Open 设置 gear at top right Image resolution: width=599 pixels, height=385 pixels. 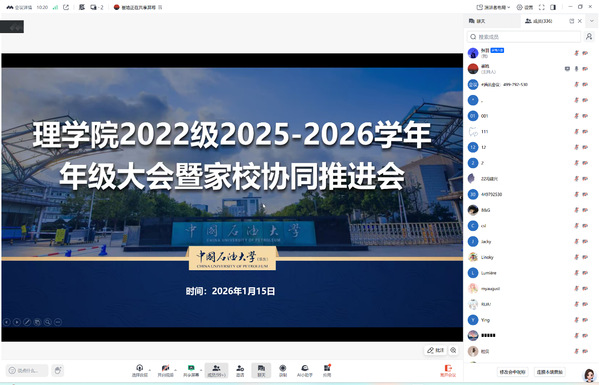pos(525,7)
